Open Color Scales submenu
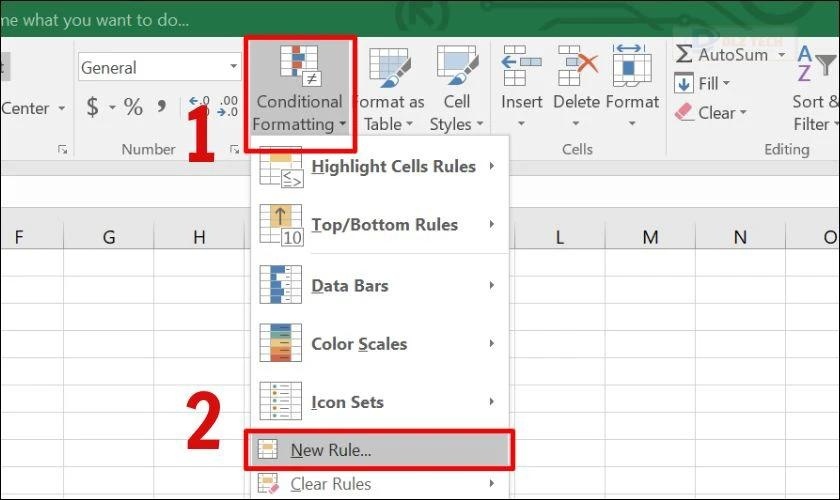Screen dimensions: 840x500 pyautogui.click(x=380, y=344)
